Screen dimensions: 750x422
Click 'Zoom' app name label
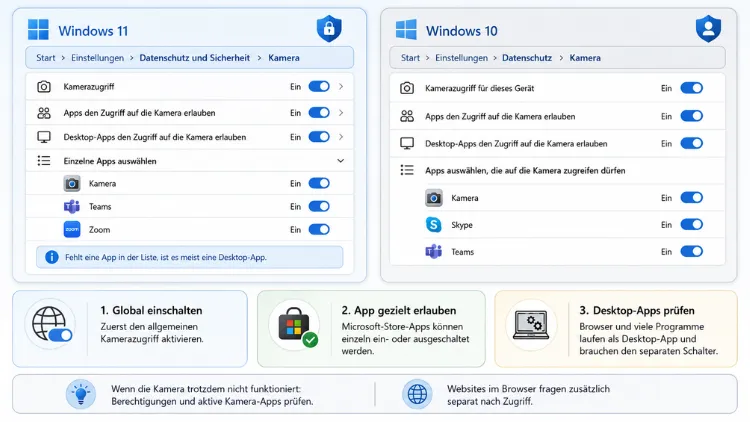(x=99, y=230)
